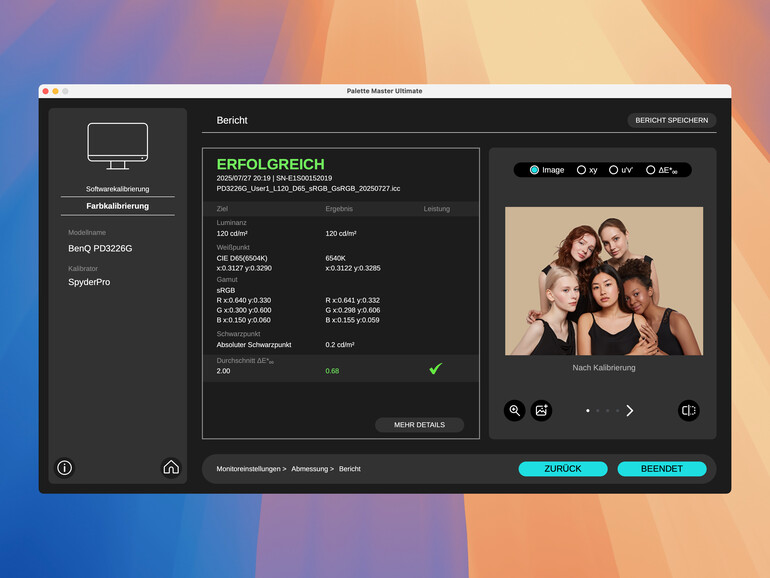Viewport: 770px width, 578px height.
Task: Click the 2.00 Durchschnitt ΔE target value
Action: pyautogui.click(x=223, y=371)
